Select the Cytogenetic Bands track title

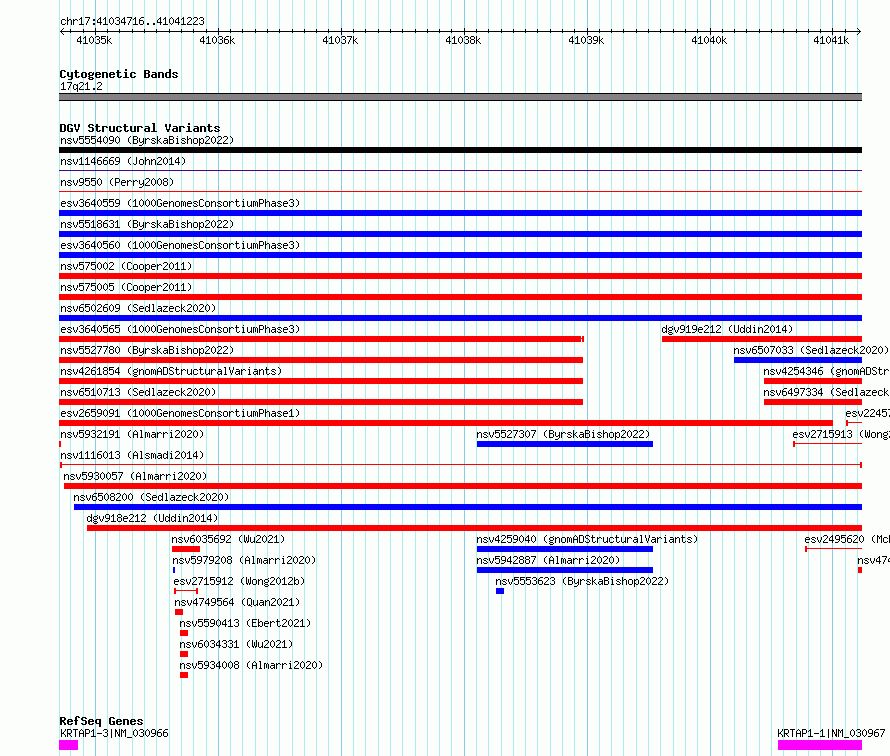119,74
